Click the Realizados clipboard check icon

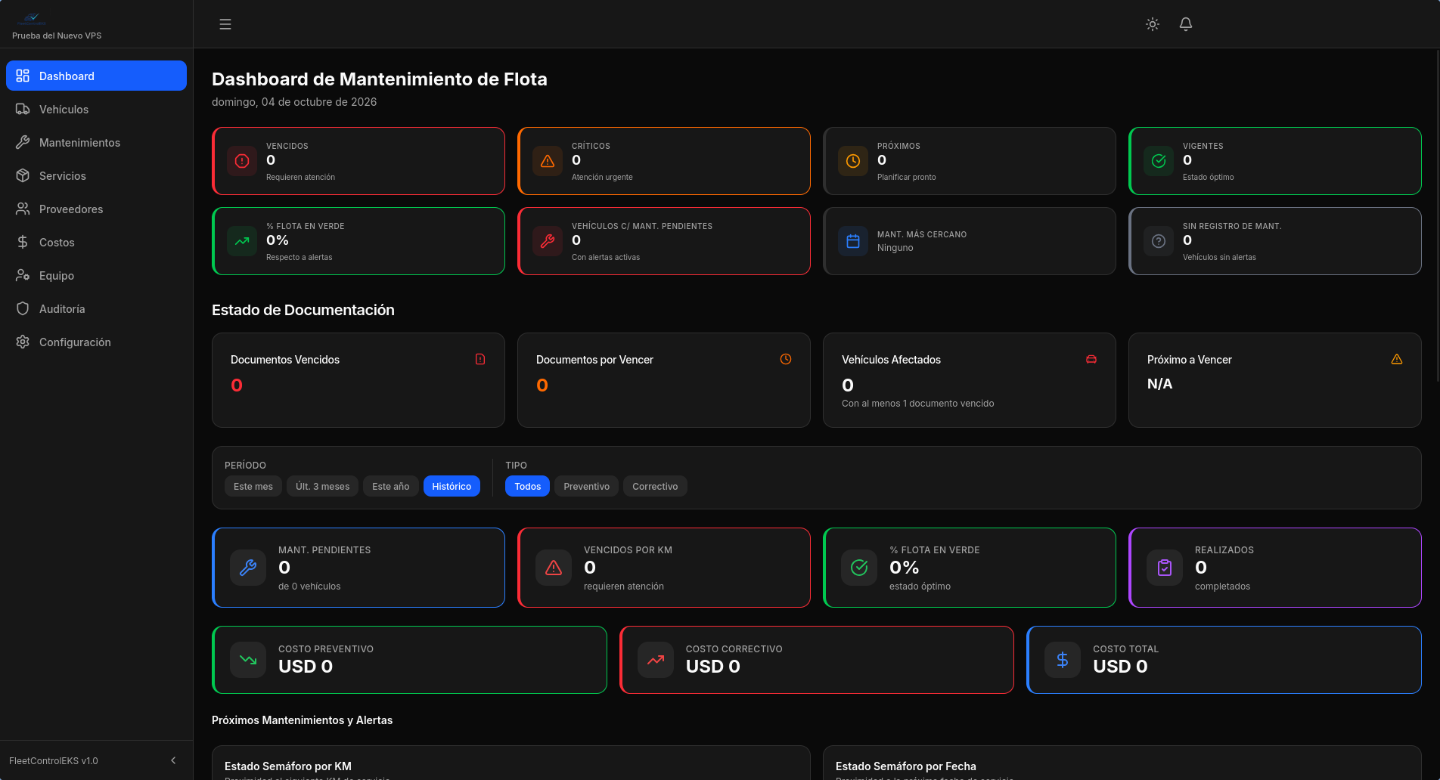point(1164,568)
